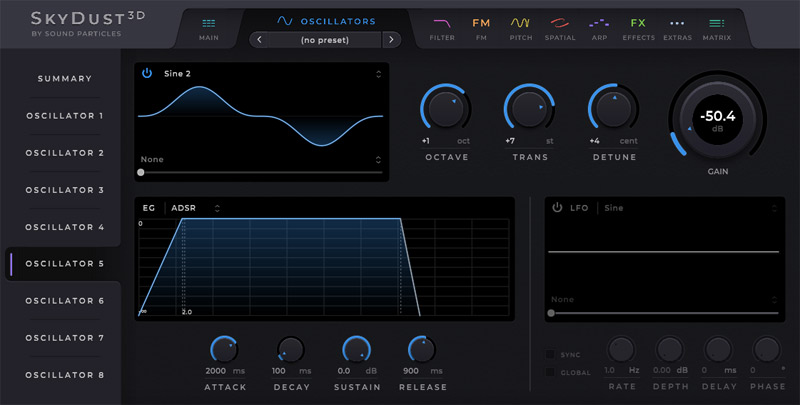800x405 pixels.
Task: Open the (no preset) preset menu
Action: pos(324,40)
